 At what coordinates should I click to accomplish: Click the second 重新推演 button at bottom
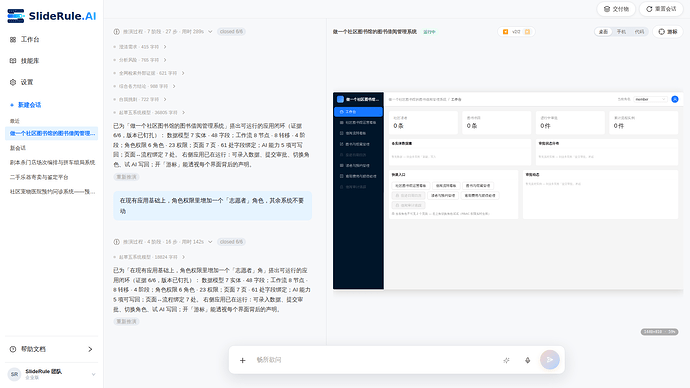[126, 322]
